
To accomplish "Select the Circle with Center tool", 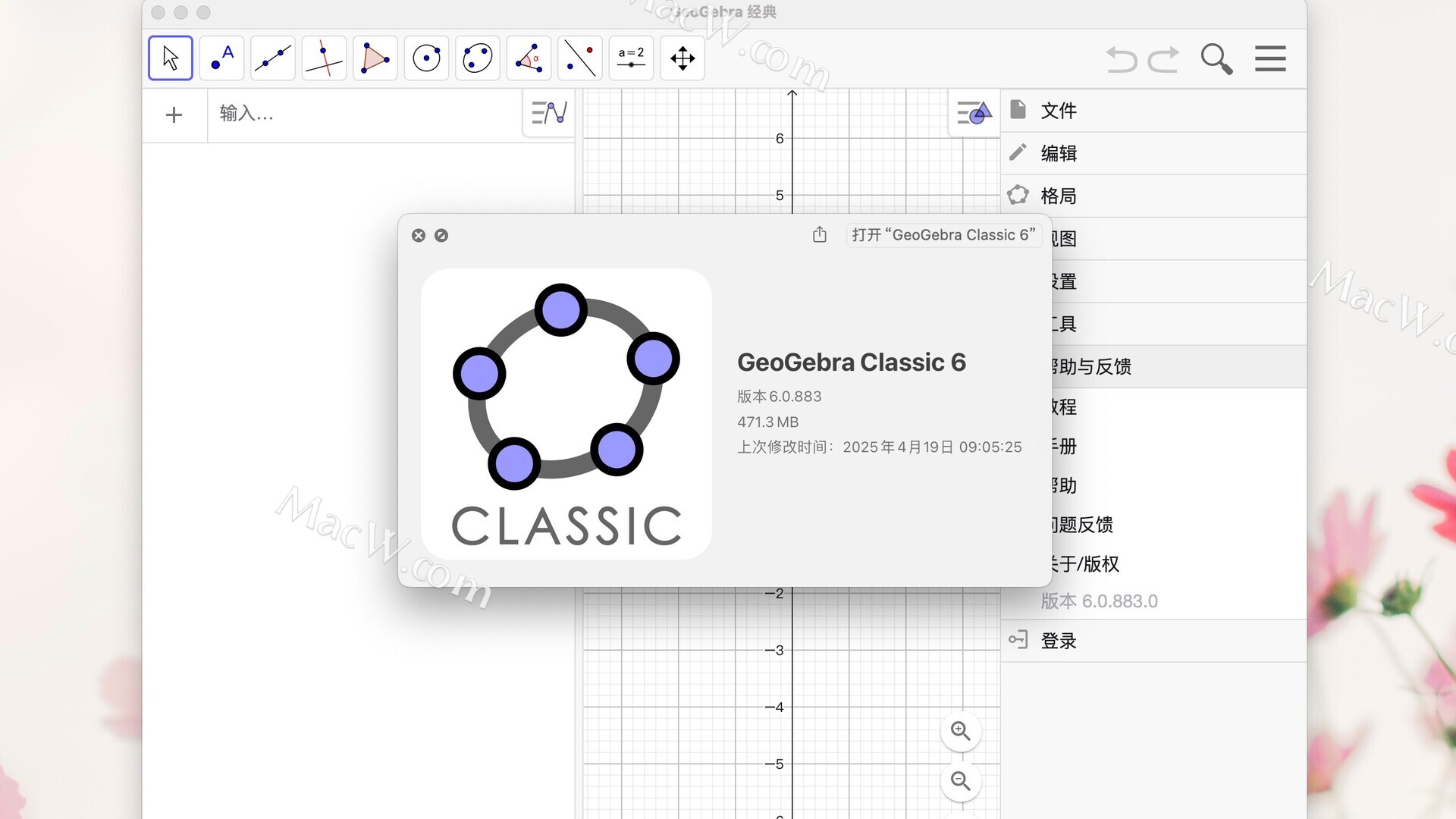I will (x=426, y=58).
